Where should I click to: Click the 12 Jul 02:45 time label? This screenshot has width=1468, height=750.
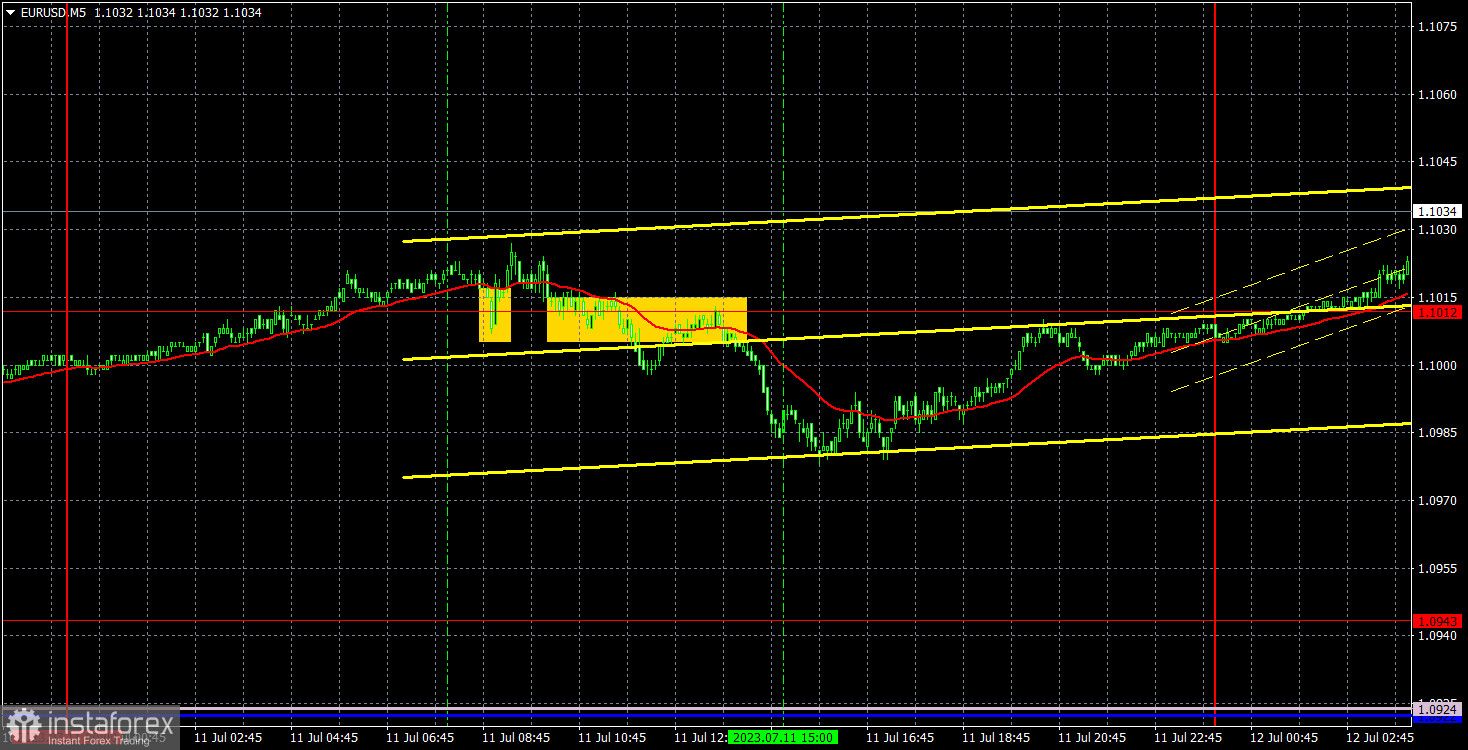[1380, 737]
